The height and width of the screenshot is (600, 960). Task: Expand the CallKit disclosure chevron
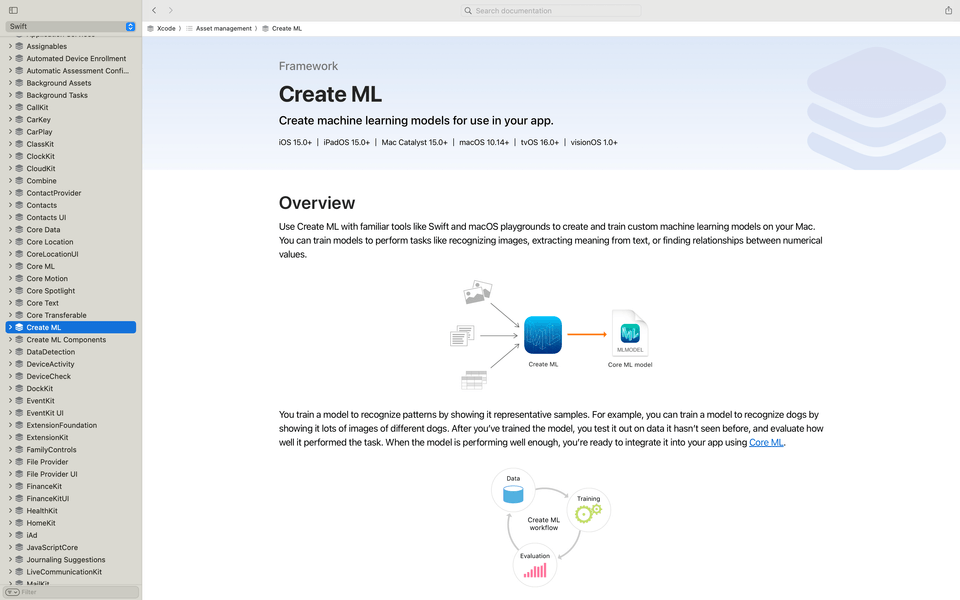coord(10,108)
